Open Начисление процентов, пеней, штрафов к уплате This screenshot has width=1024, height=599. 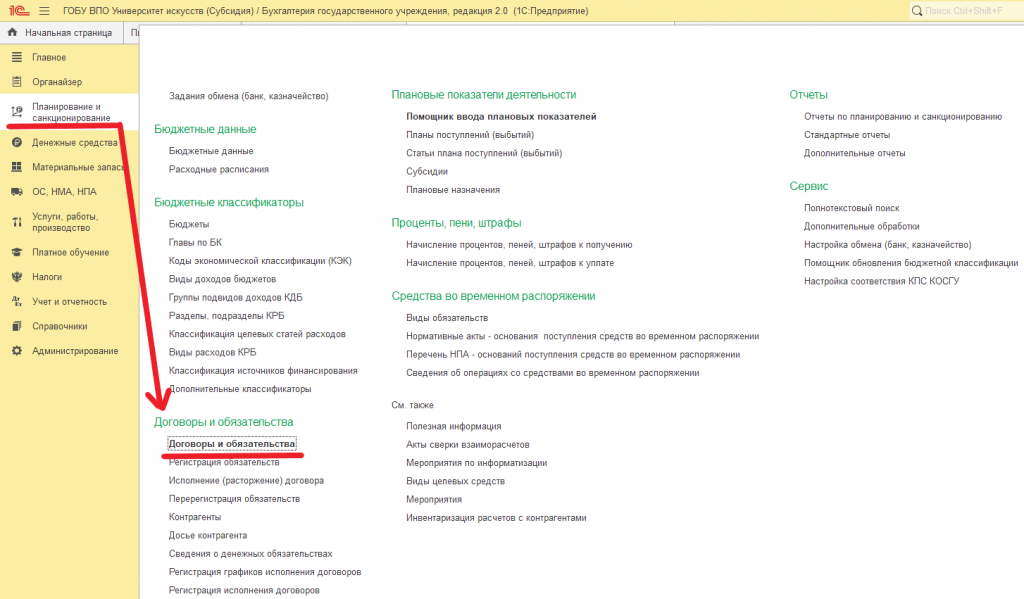(x=510, y=263)
